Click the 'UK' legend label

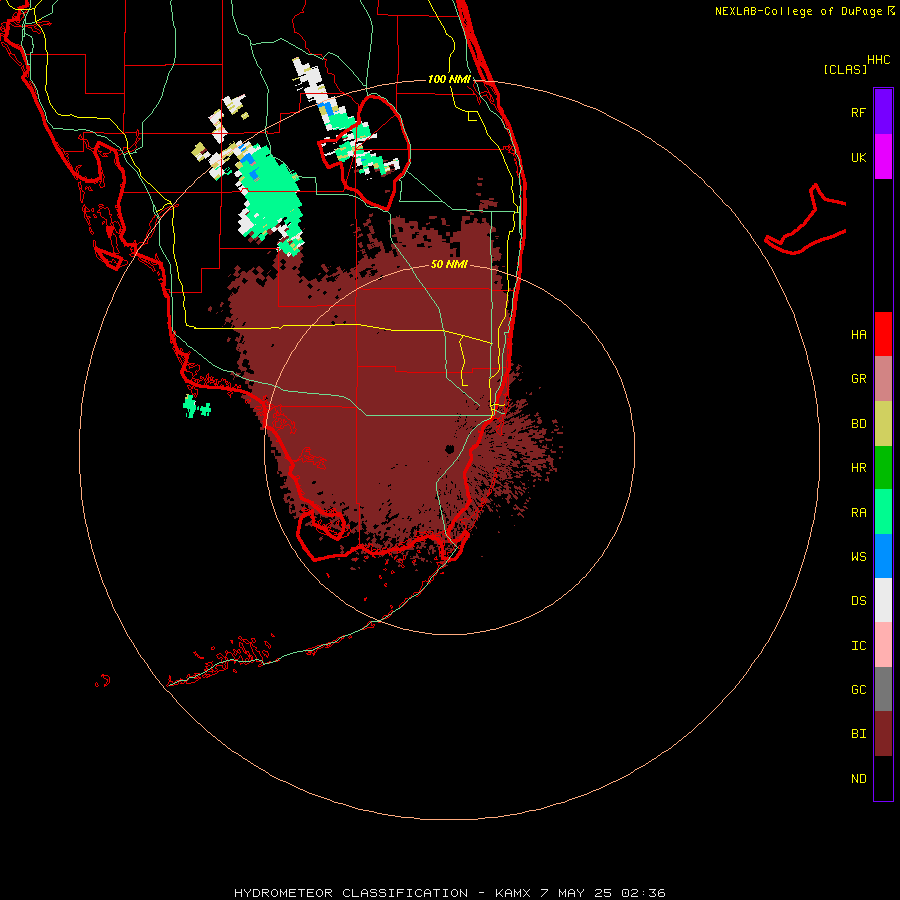(x=858, y=157)
